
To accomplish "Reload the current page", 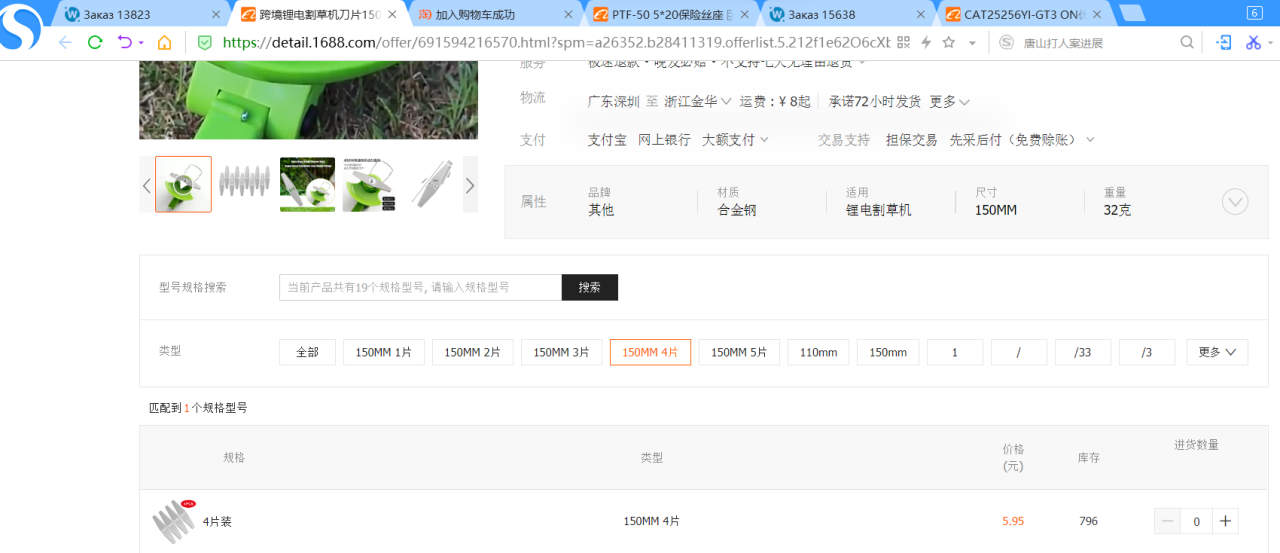I will (x=95, y=42).
